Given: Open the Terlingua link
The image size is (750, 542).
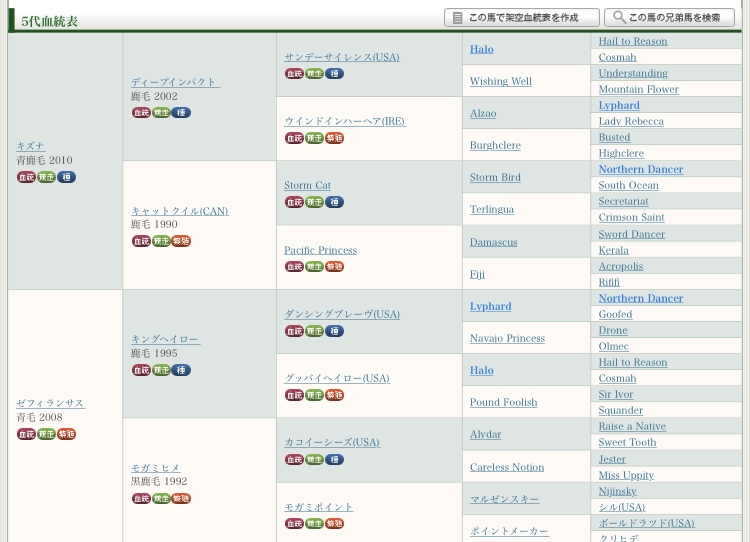Looking at the screenshot, I should click(492, 210).
